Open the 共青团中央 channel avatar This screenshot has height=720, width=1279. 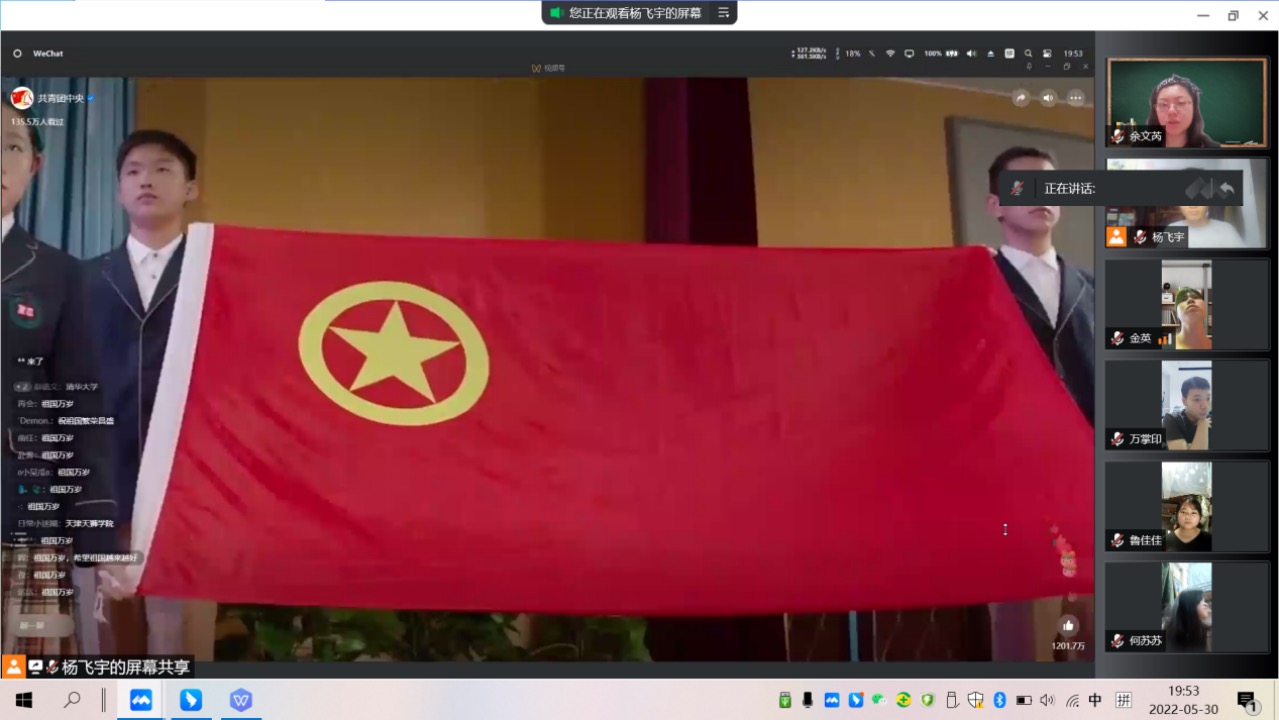coord(22,98)
